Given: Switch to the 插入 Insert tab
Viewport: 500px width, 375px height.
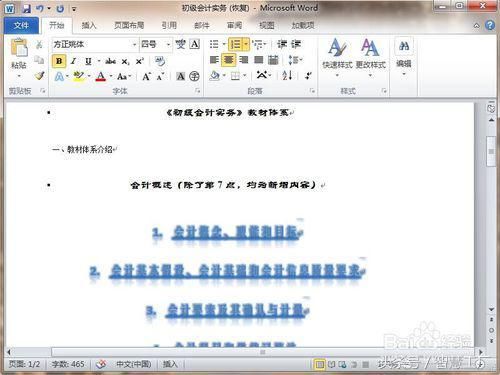Looking at the screenshot, I should (89, 25).
